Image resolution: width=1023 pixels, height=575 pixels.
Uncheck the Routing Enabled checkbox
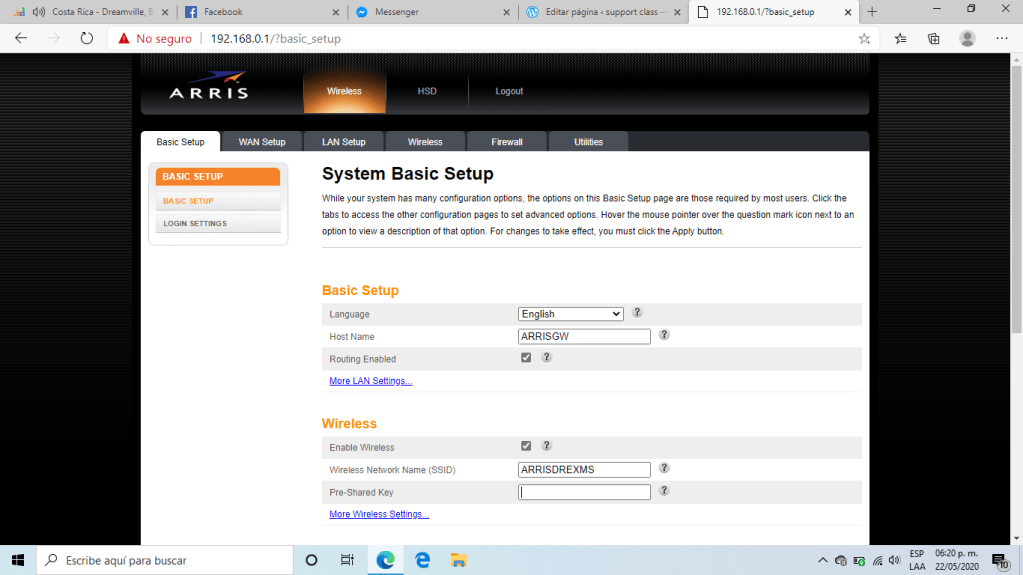[526, 358]
